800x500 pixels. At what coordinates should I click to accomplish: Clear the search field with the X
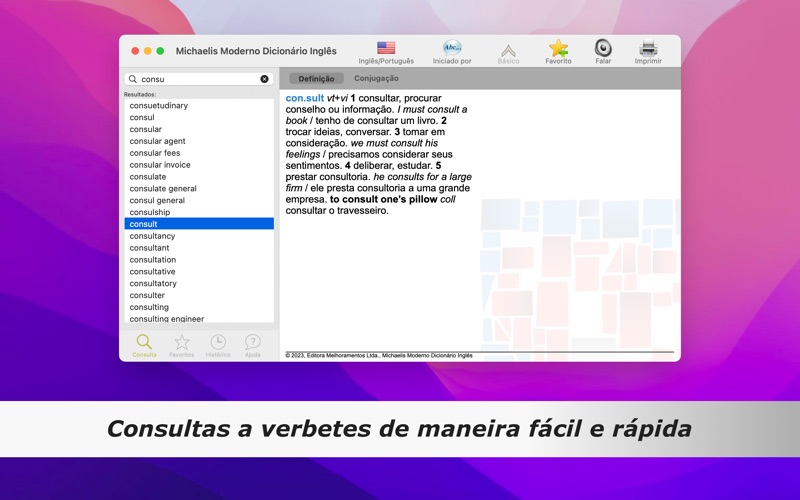(264, 79)
